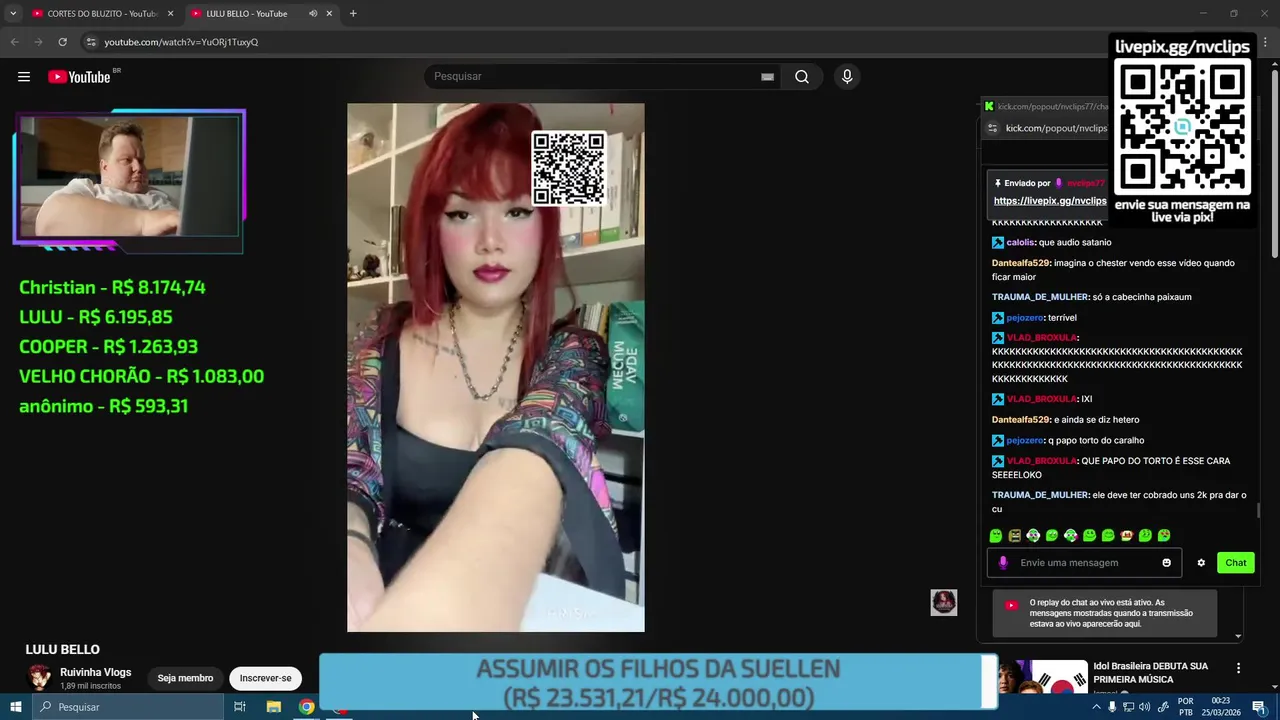Image resolution: width=1280 pixels, height=720 pixels.
Task: Pick the first green blob emote
Action: click(x=996, y=536)
